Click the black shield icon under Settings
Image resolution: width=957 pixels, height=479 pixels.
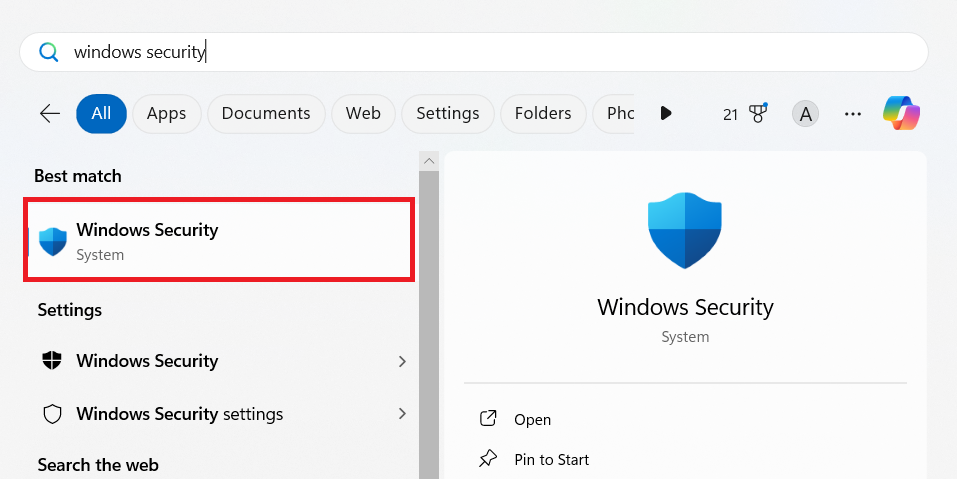52,361
